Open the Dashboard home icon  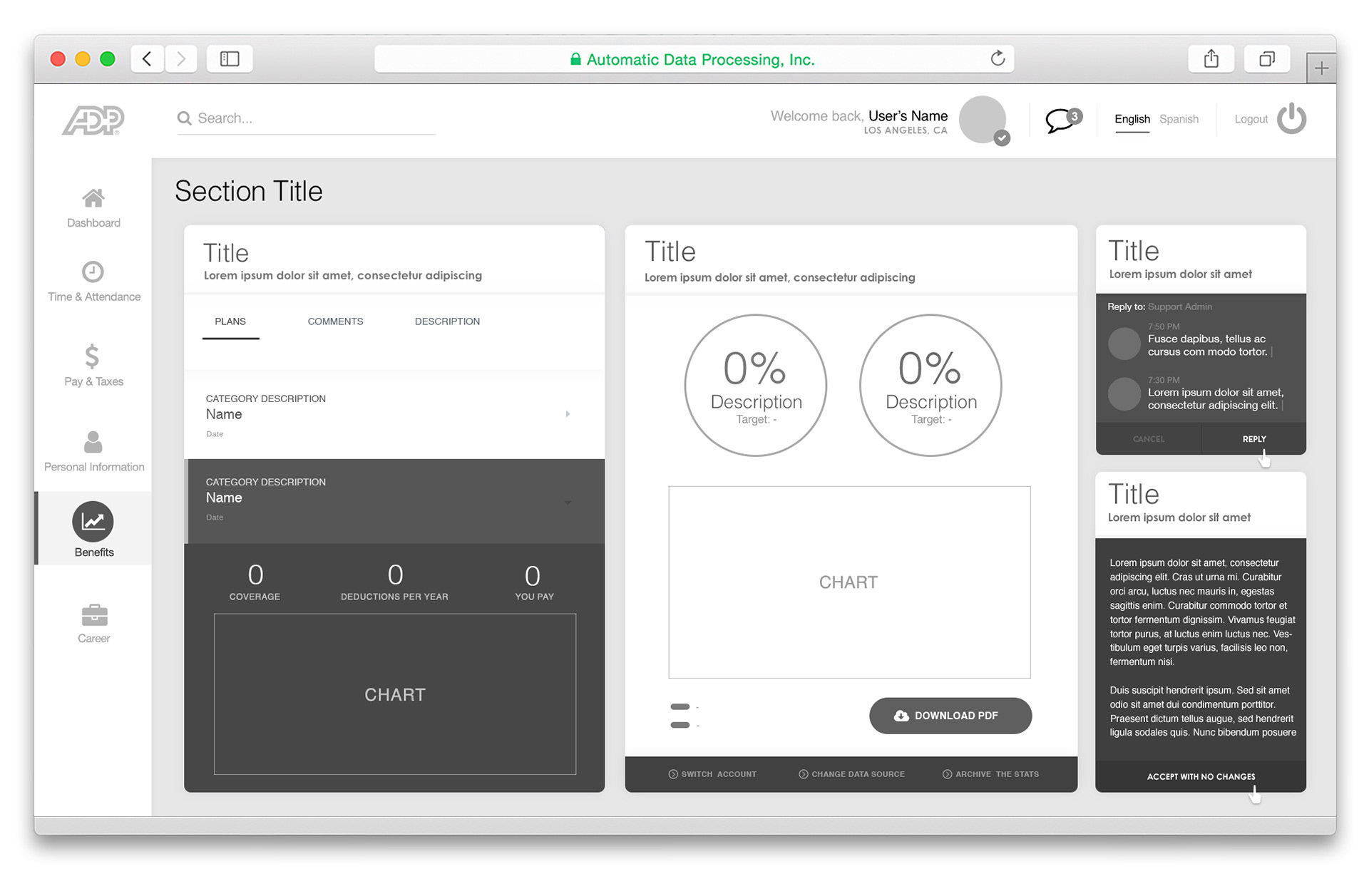[93, 198]
